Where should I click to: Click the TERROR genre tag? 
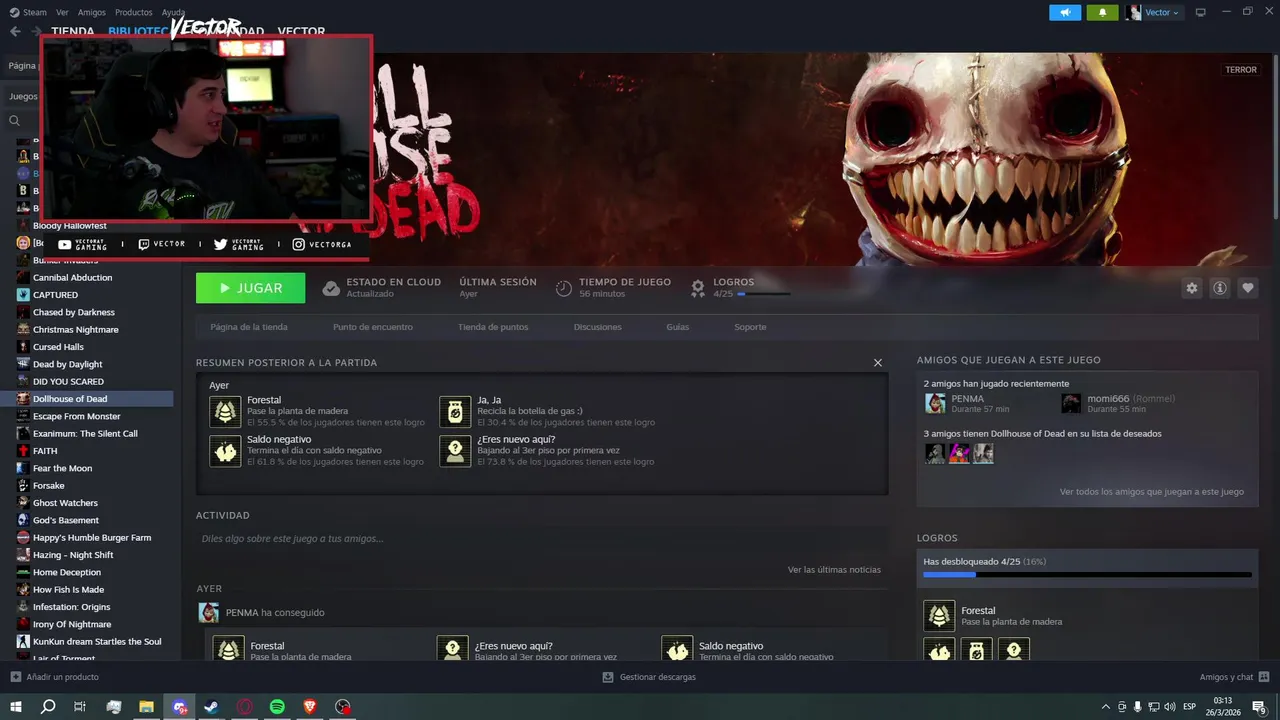click(1241, 70)
